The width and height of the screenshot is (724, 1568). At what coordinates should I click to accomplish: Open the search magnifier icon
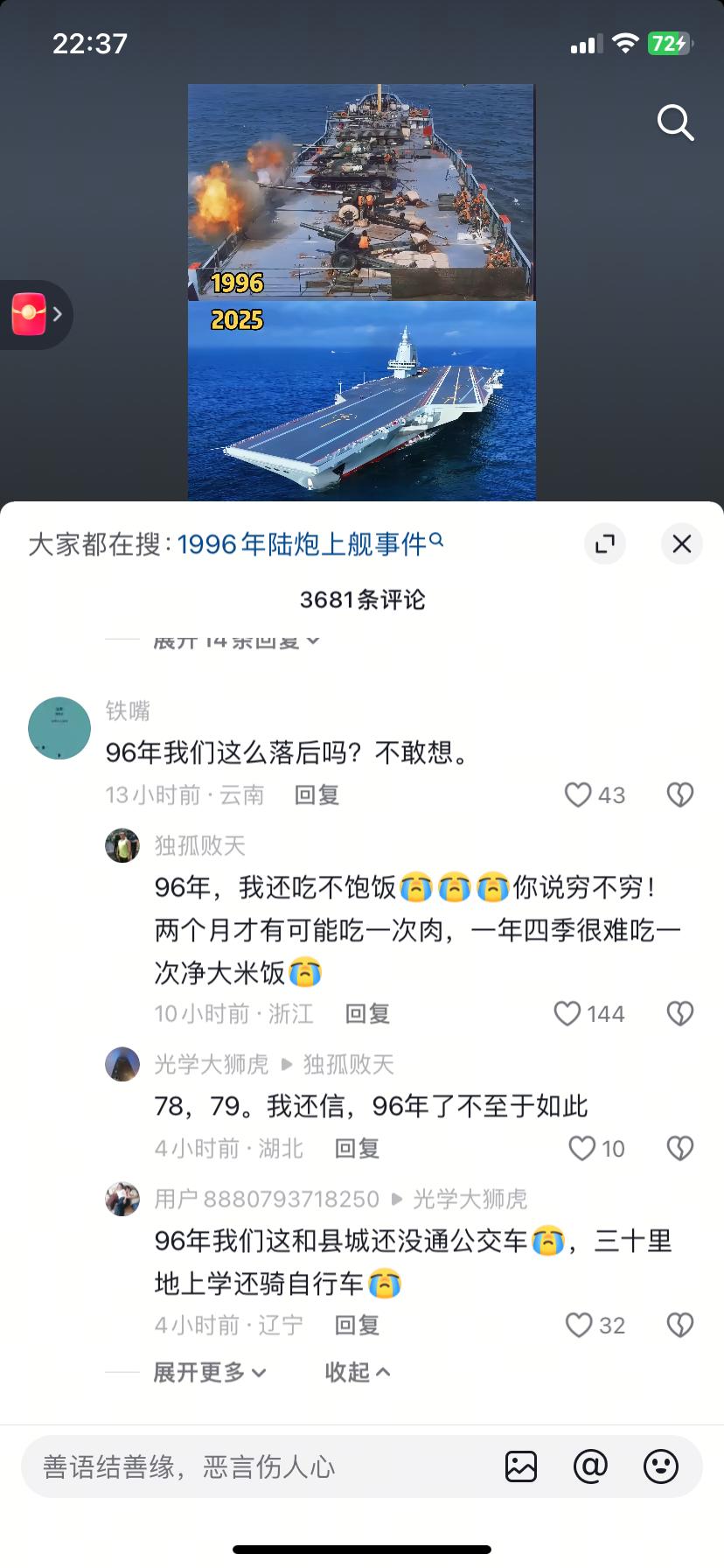[x=675, y=122]
